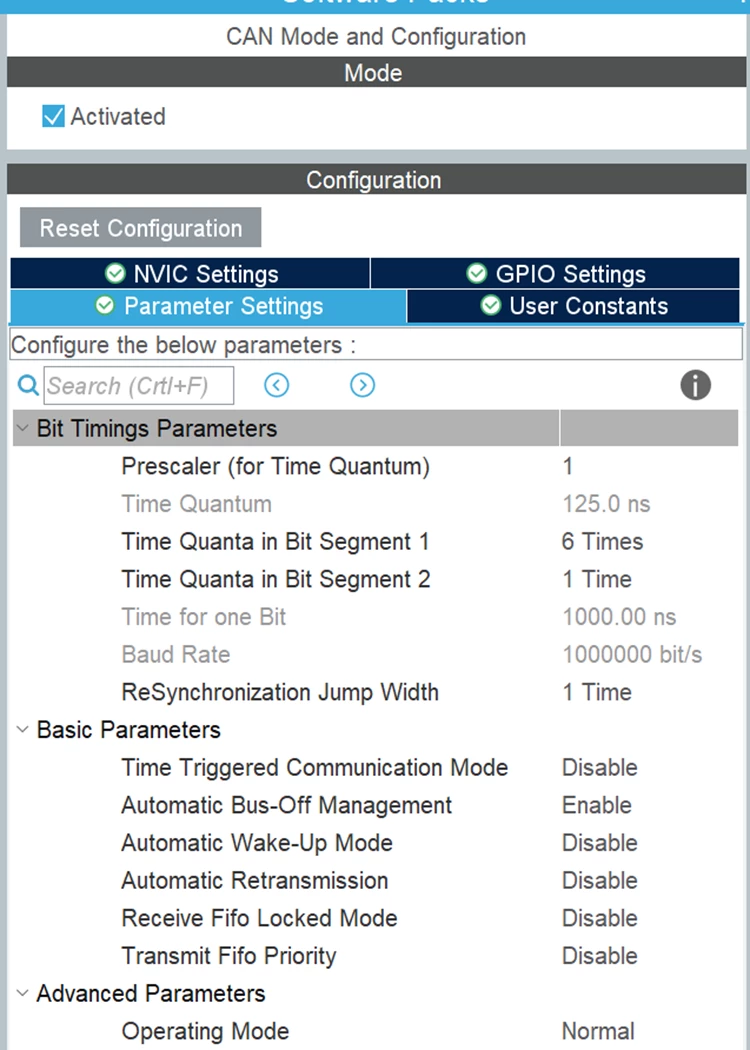Image resolution: width=750 pixels, height=1050 pixels.
Task: Click the green check icon on User Constants
Action: click(x=491, y=306)
